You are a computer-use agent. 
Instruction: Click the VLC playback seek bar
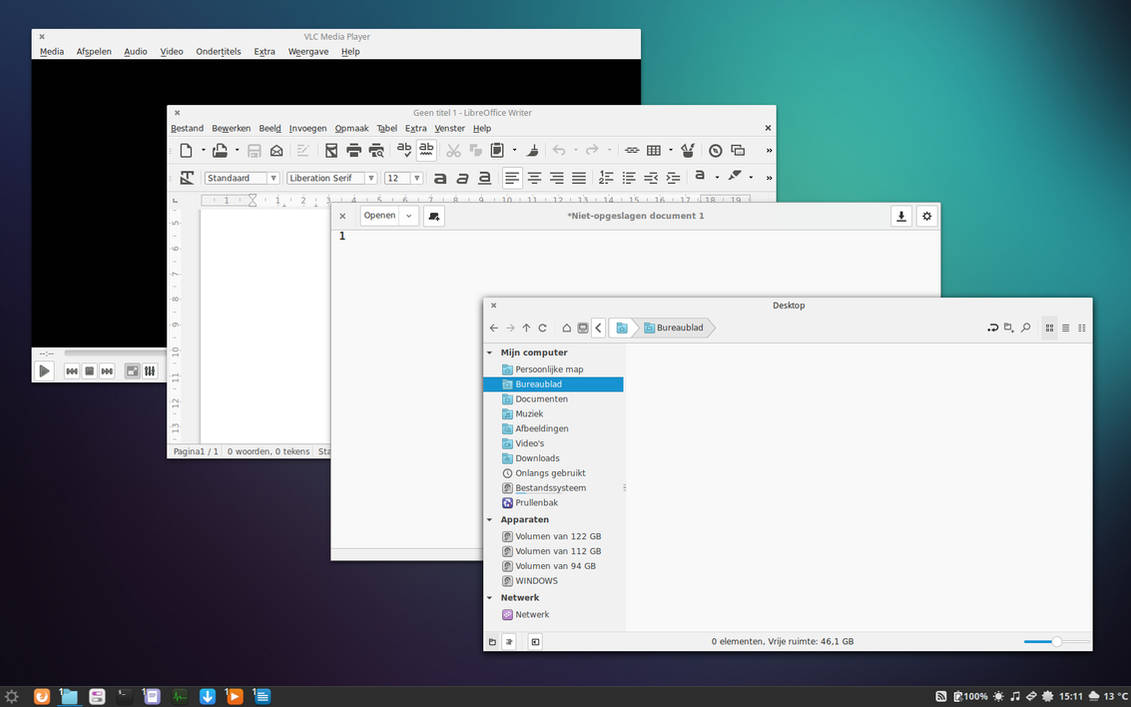(x=115, y=353)
